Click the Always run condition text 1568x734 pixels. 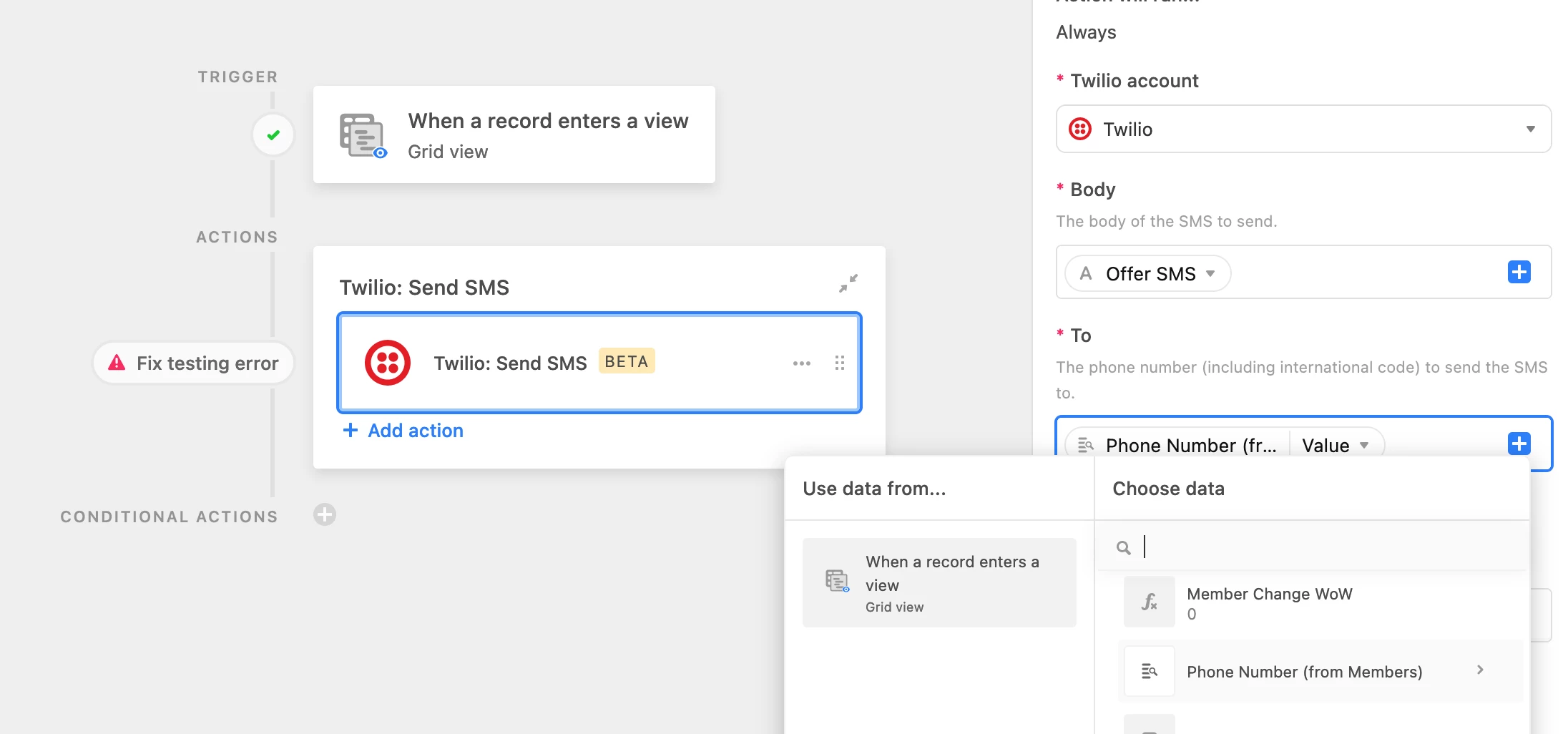1086,32
